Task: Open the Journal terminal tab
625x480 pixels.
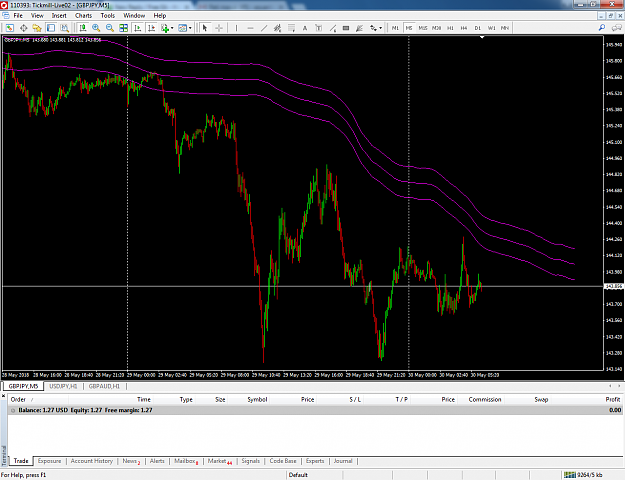Action: tap(343, 461)
